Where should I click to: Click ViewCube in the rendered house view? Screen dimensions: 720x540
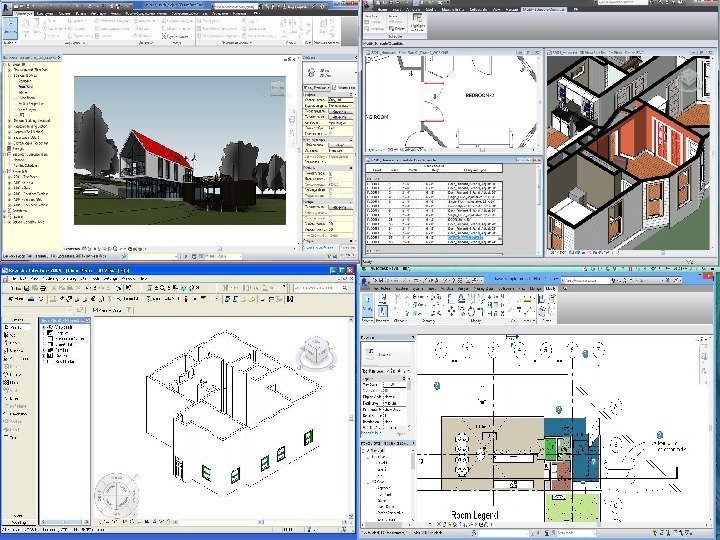click(277, 88)
